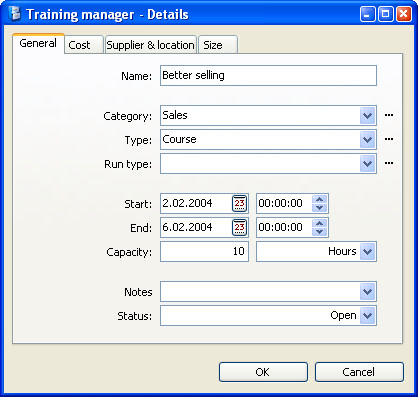
Task: Click the Training manager title bar icon
Action: point(15,14)
